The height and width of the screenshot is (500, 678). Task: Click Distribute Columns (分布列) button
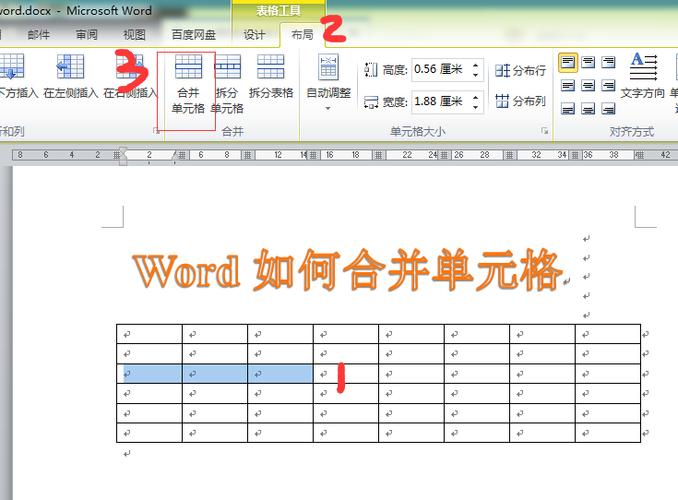[521, 101]
